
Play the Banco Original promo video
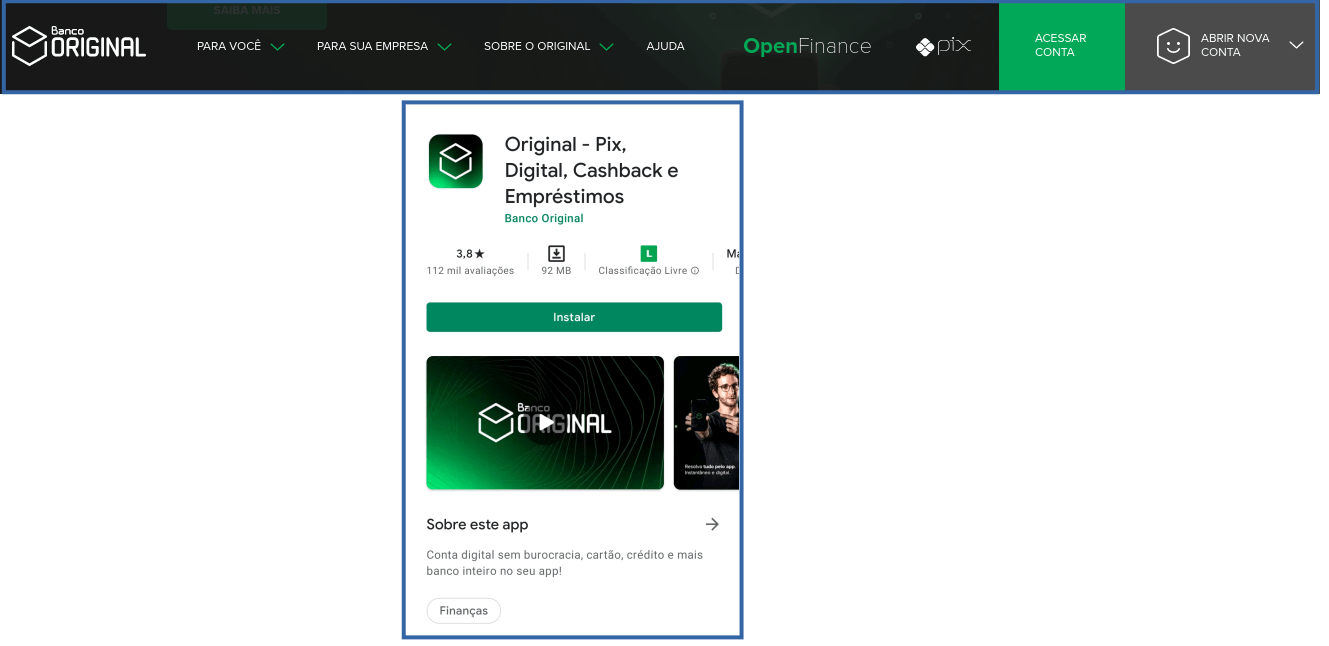tap(545, 422)
